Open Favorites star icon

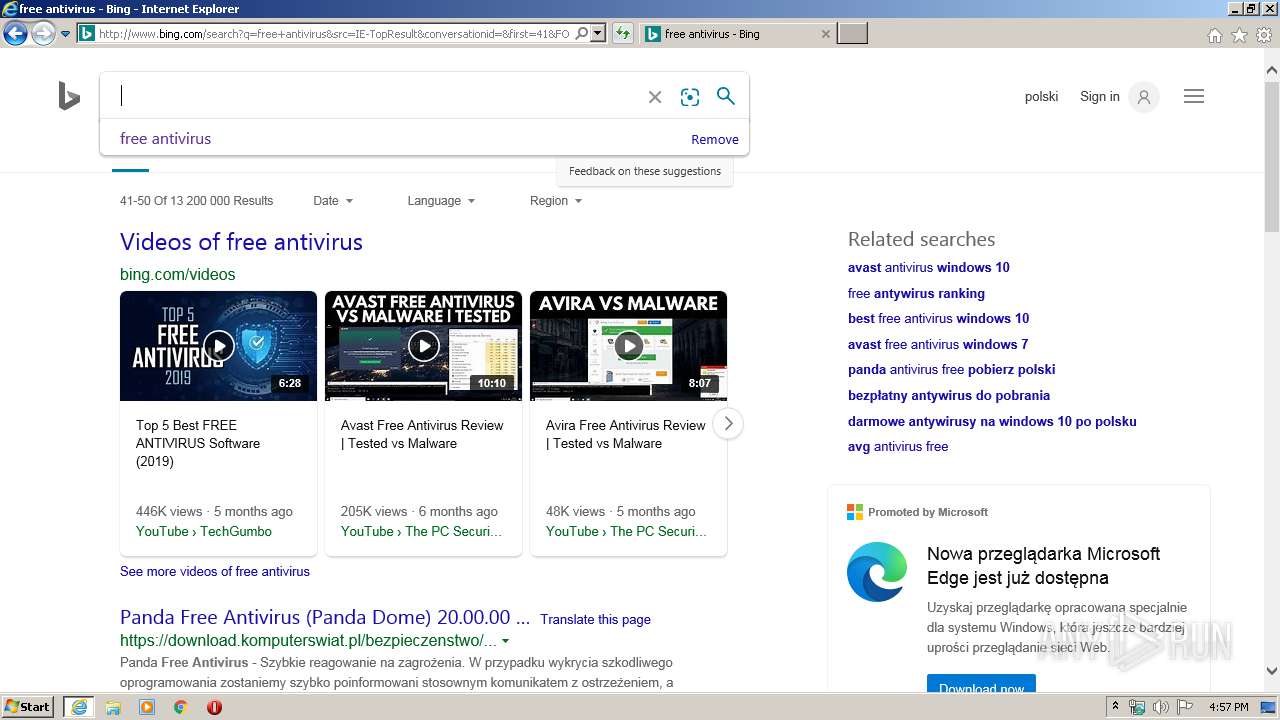click(1239, 35)
